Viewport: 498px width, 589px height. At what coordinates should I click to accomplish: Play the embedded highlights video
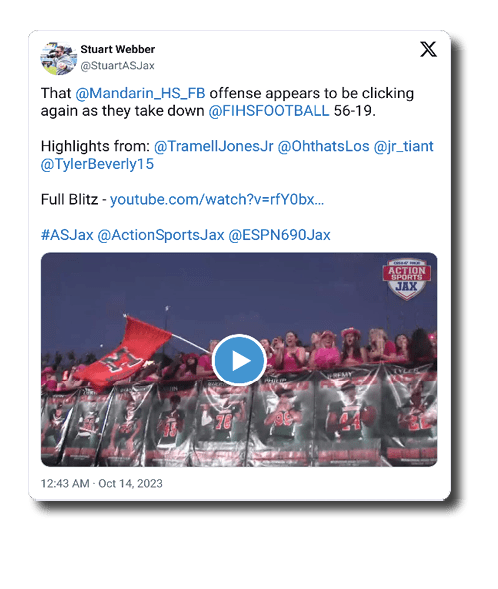click(x=239, y=360)
